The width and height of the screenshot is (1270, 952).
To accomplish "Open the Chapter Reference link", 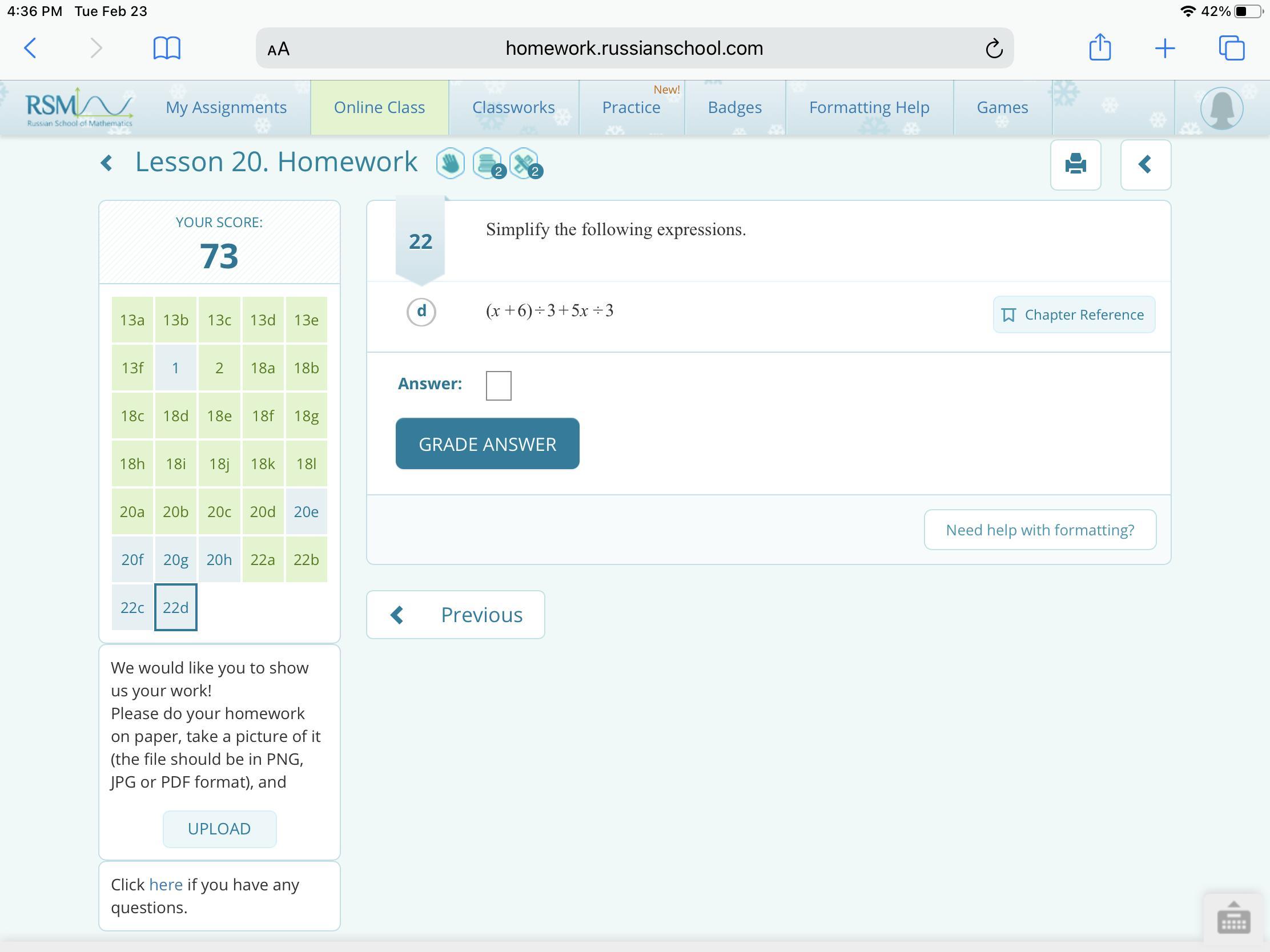I will pyautogui.click(x=1073, y=314).
